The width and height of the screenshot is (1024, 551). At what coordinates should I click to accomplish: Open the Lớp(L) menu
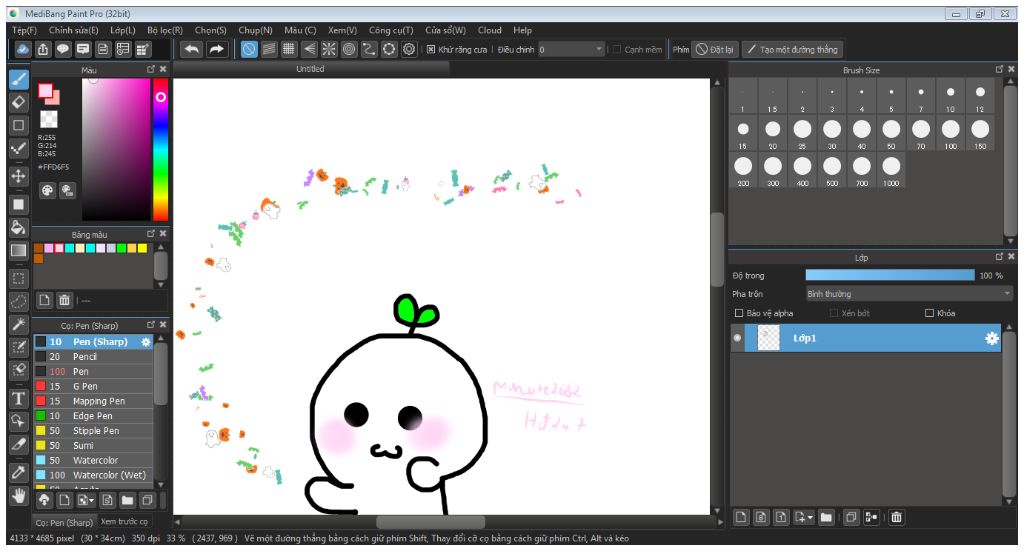click(123, 30)
